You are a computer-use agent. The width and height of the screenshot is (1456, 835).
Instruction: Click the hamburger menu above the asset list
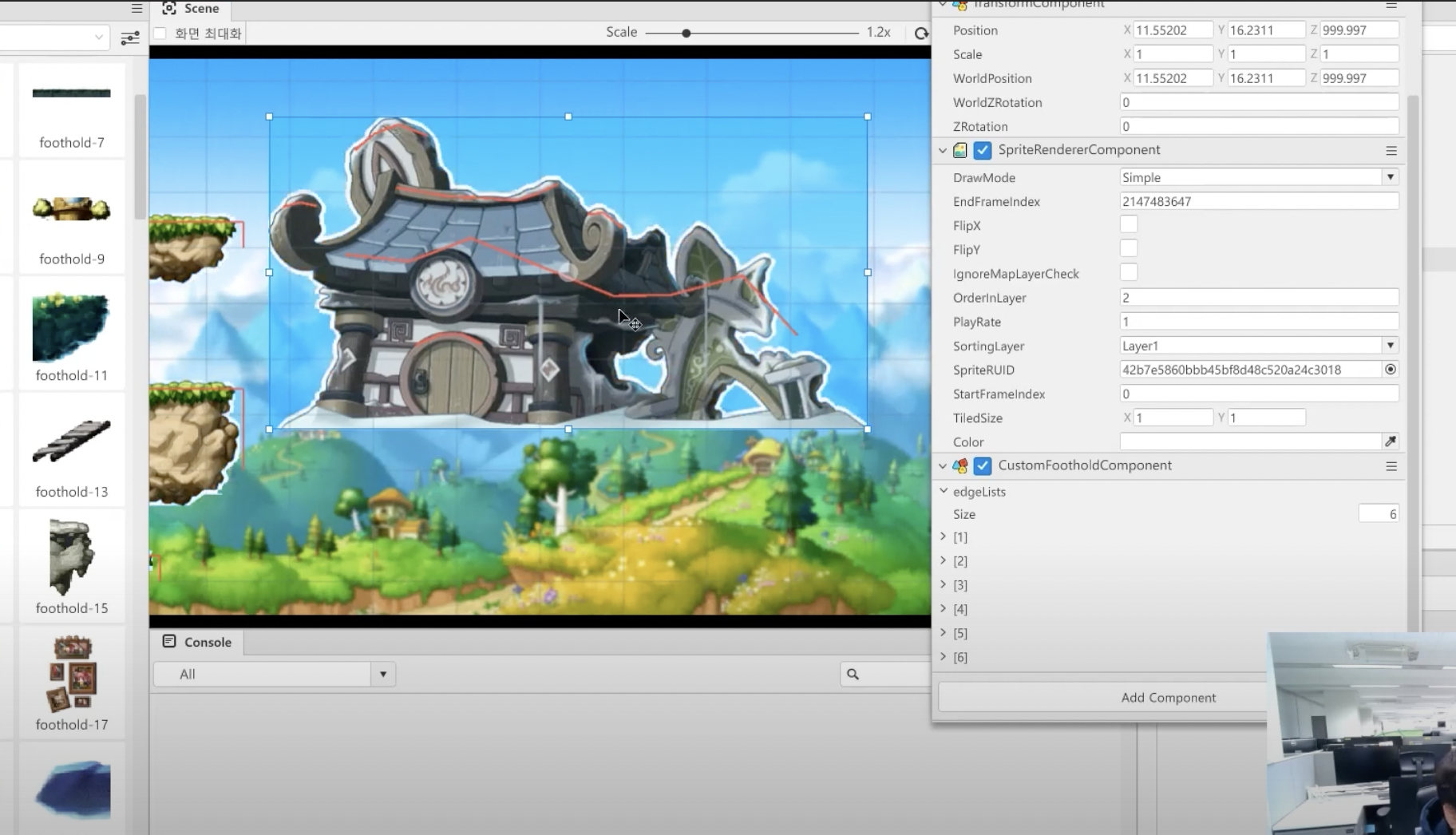pos(136,8)
